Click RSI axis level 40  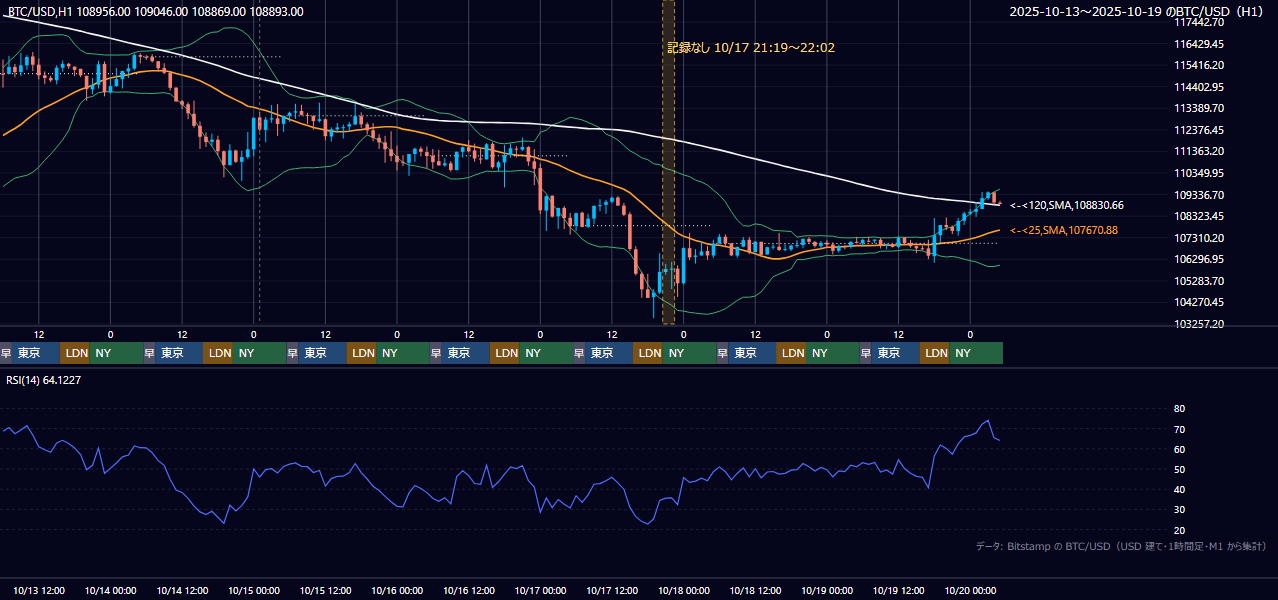click(x=1179, y=489)
